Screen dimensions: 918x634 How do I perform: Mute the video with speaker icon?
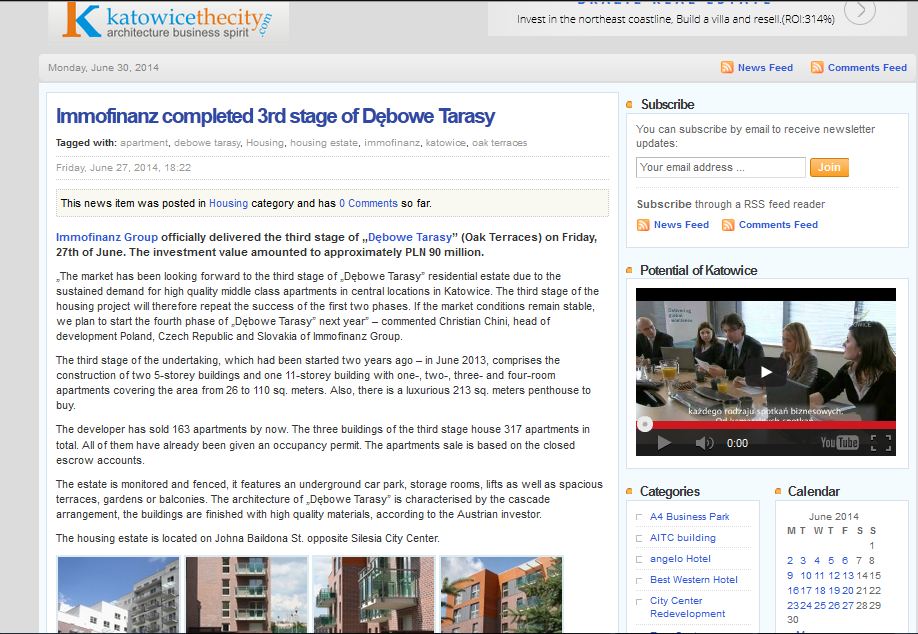(x=704, y=443)
